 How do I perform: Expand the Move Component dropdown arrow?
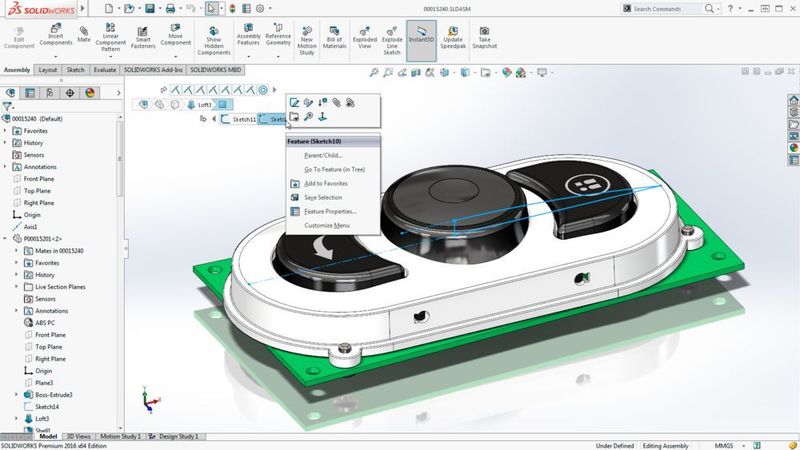[x=176, y=57]
